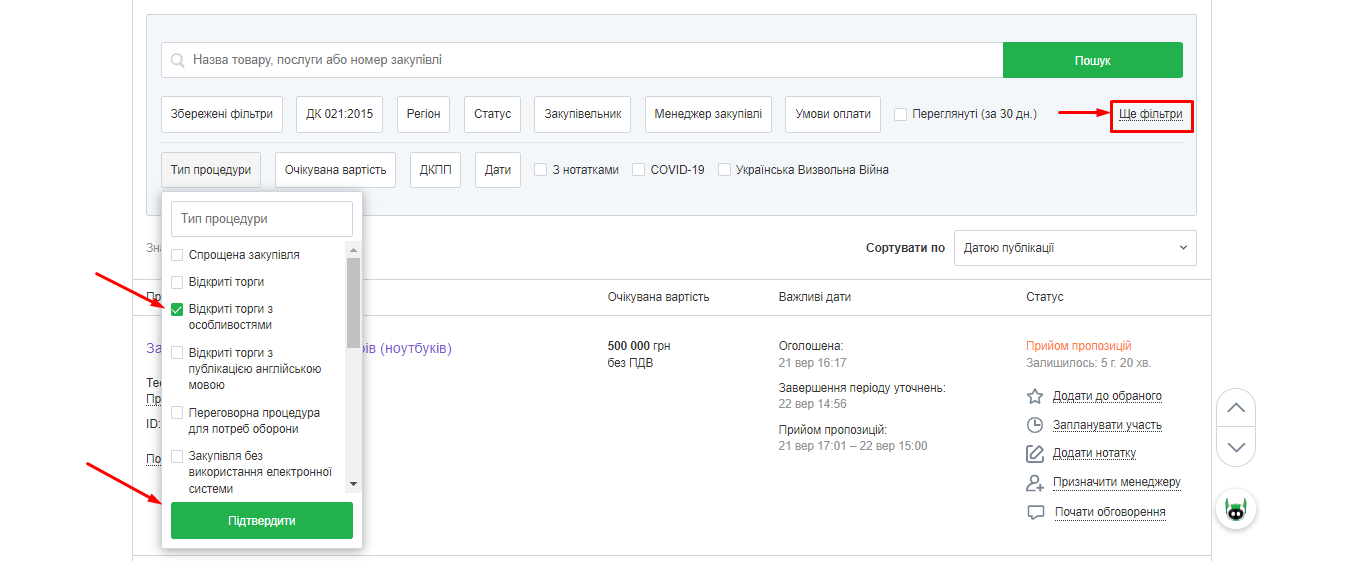1346x561 pixels.
Task: Click the pencil icon for Додати нотатку
Action: 1035,454
